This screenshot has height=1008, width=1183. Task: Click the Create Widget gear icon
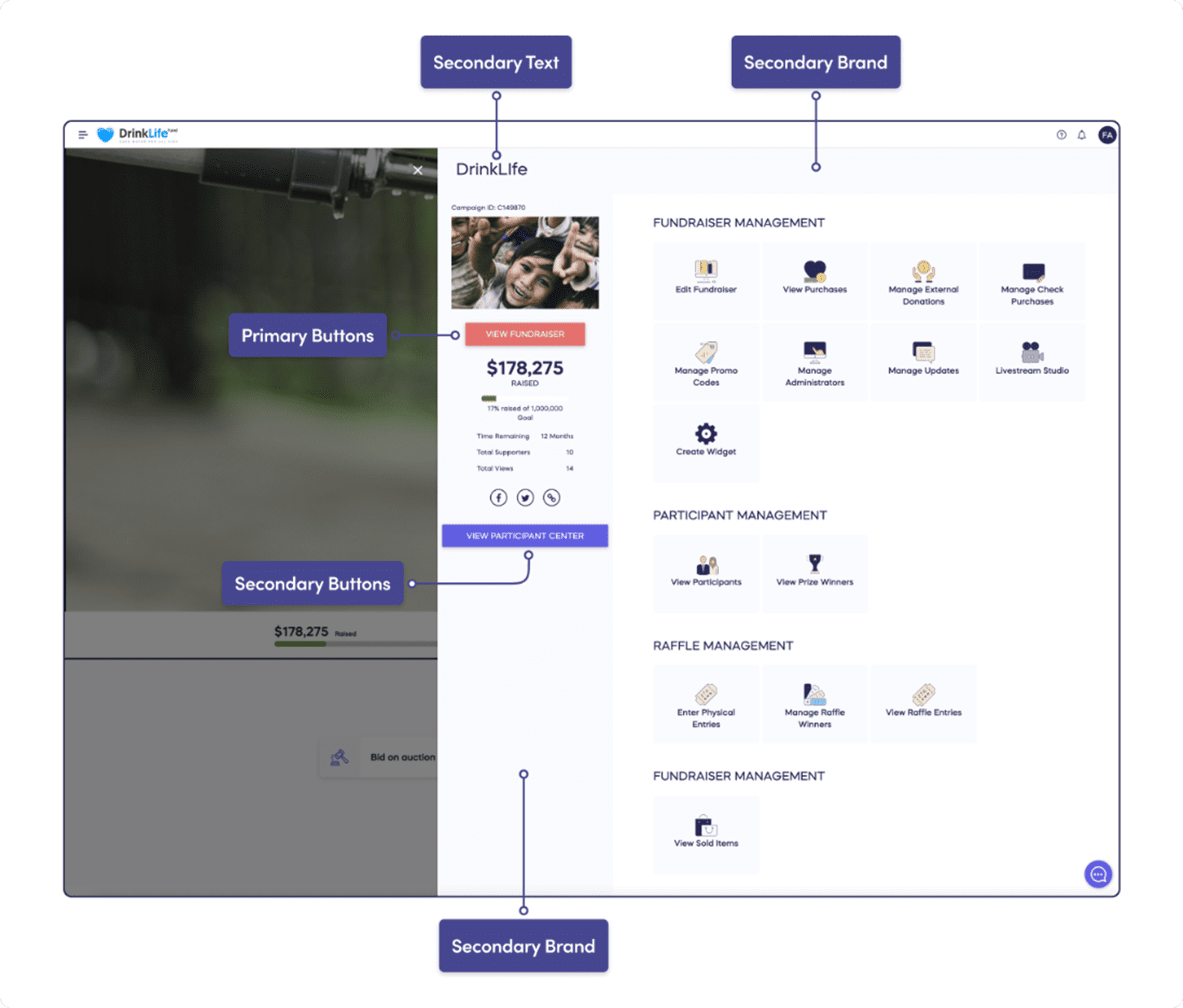pos(706,433)
